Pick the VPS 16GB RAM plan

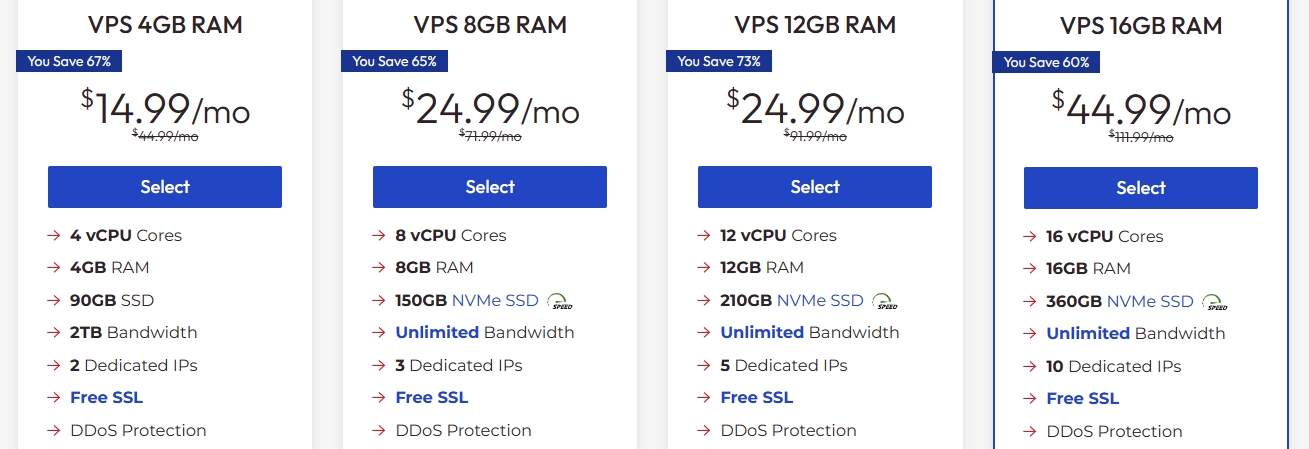(x=1140, y=188)
